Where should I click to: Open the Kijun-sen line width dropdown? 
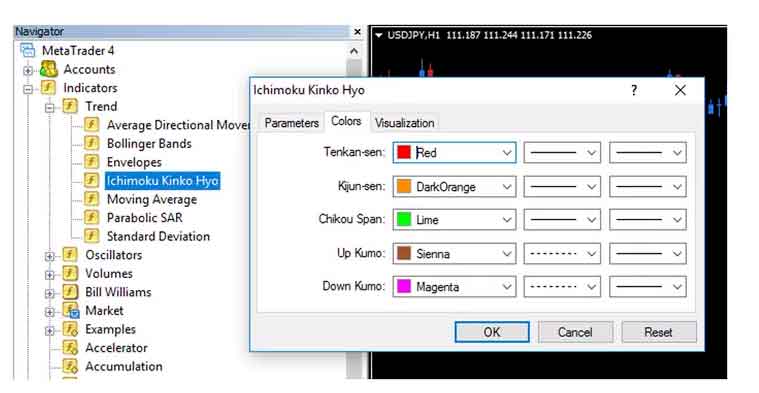[648, 186]
